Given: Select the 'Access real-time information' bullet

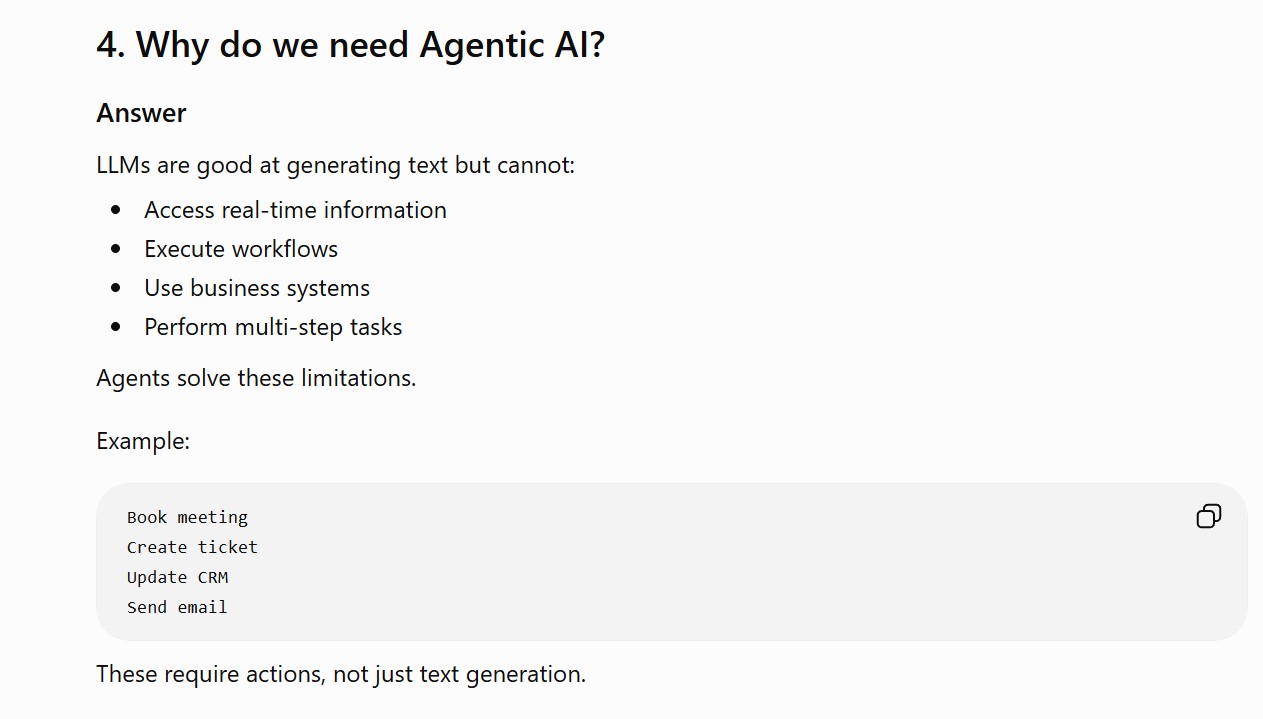Looking at the screenshot, I should click(x=295, y=210).
